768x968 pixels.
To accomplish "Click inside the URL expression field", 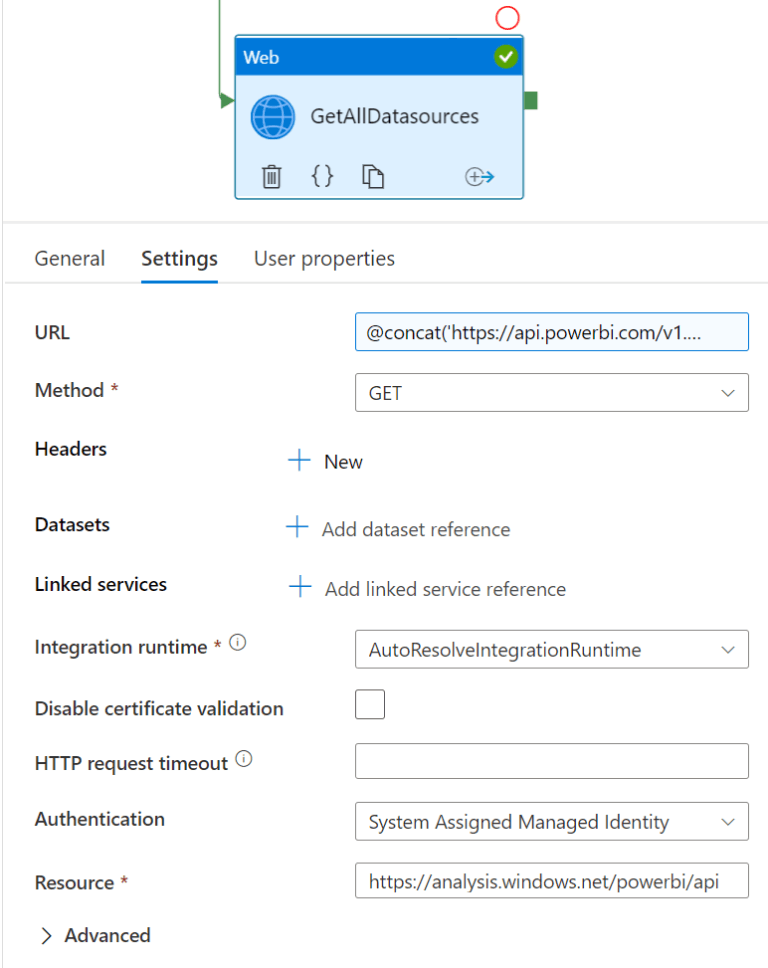I will [x=552, y=331].
